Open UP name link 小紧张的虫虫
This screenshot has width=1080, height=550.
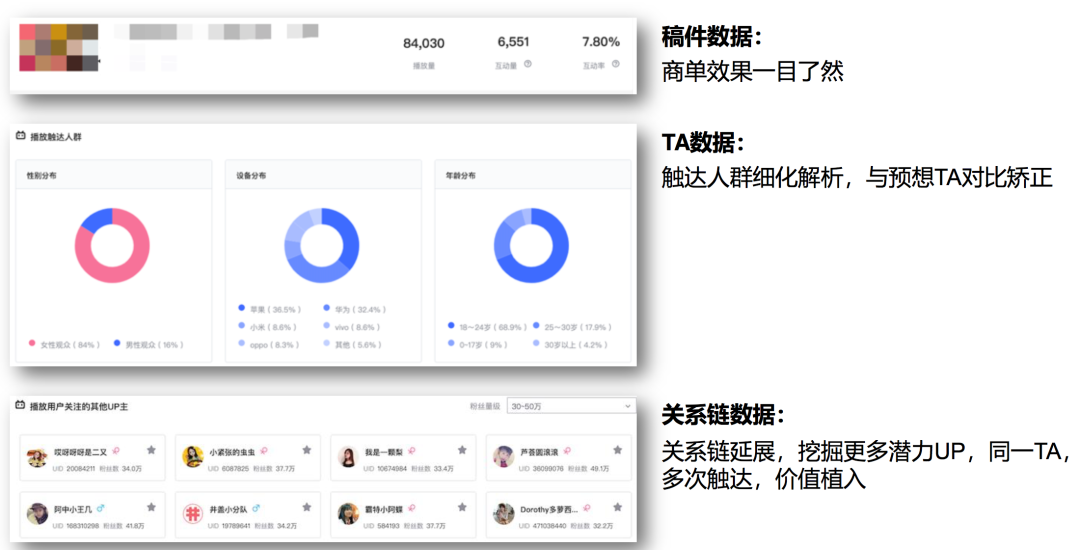tap(232, 452)
